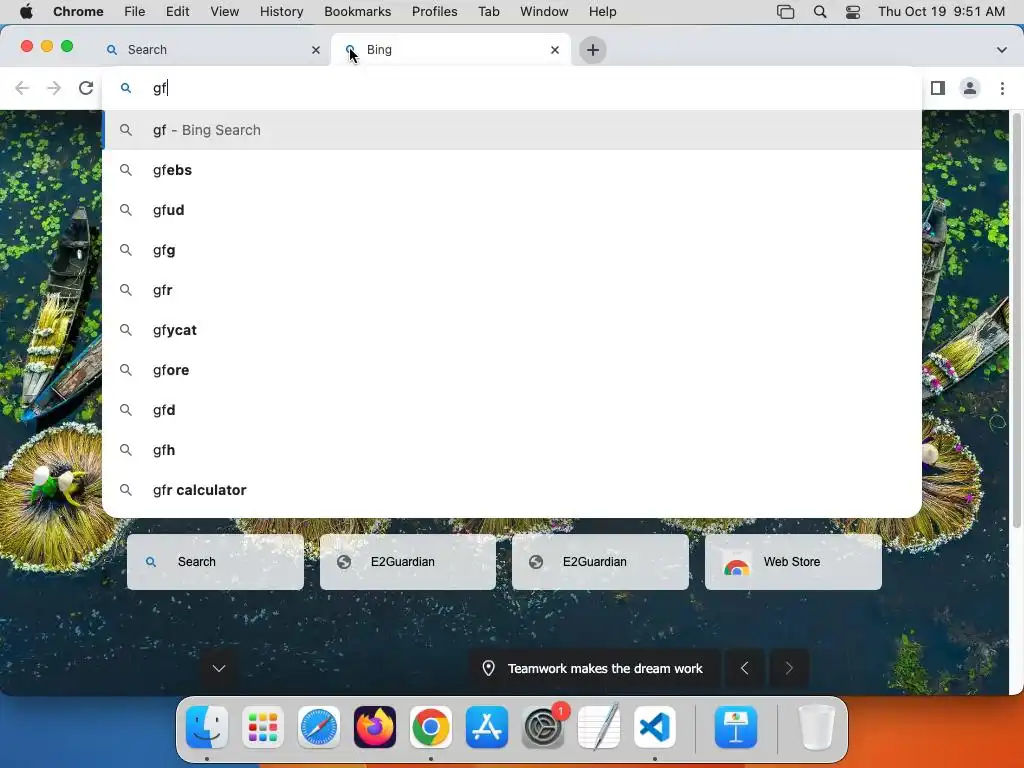Show the next Bing background image

click(x=789, y=668)
